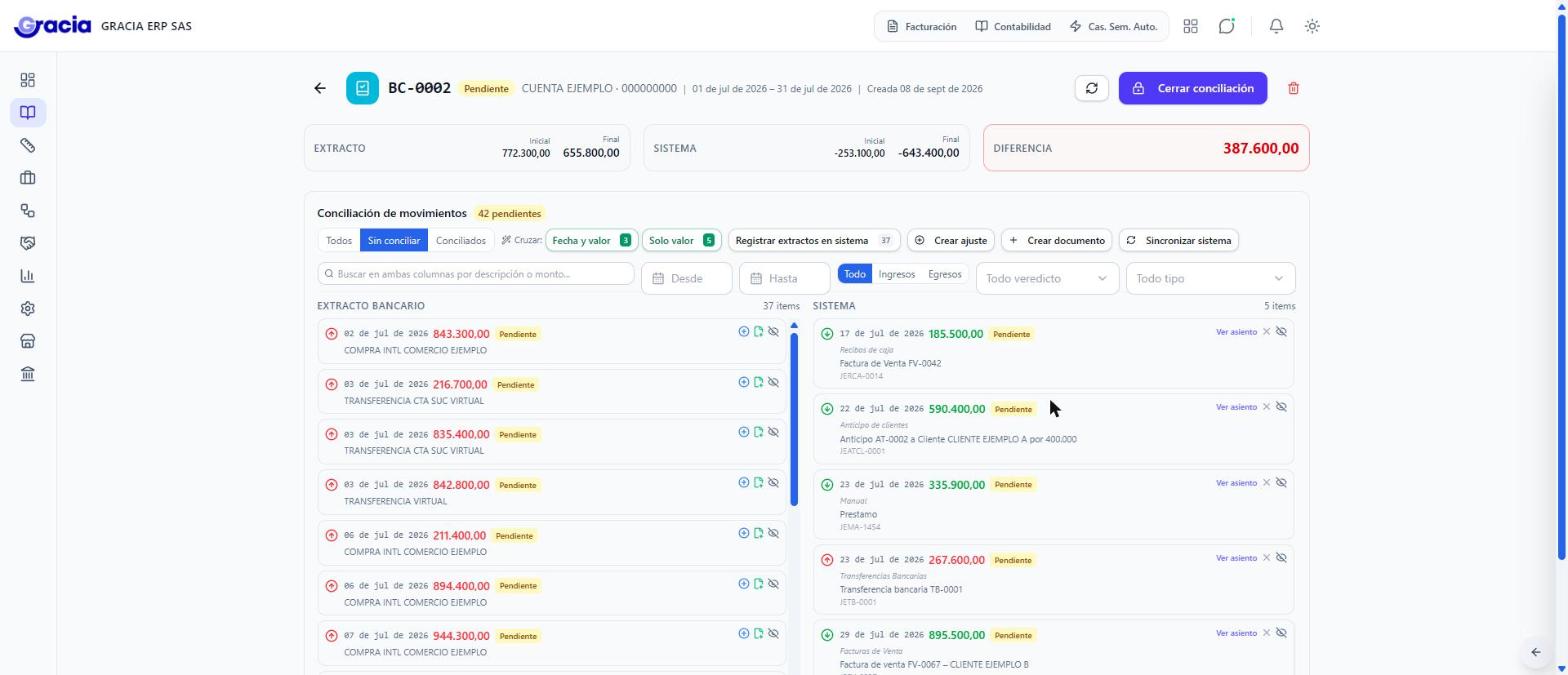Image resolution: width=1568 pixels, height=675 pixels.
Task: Open Ver asiento for 185.500,00 row
Action: [x=1236, y=332]
